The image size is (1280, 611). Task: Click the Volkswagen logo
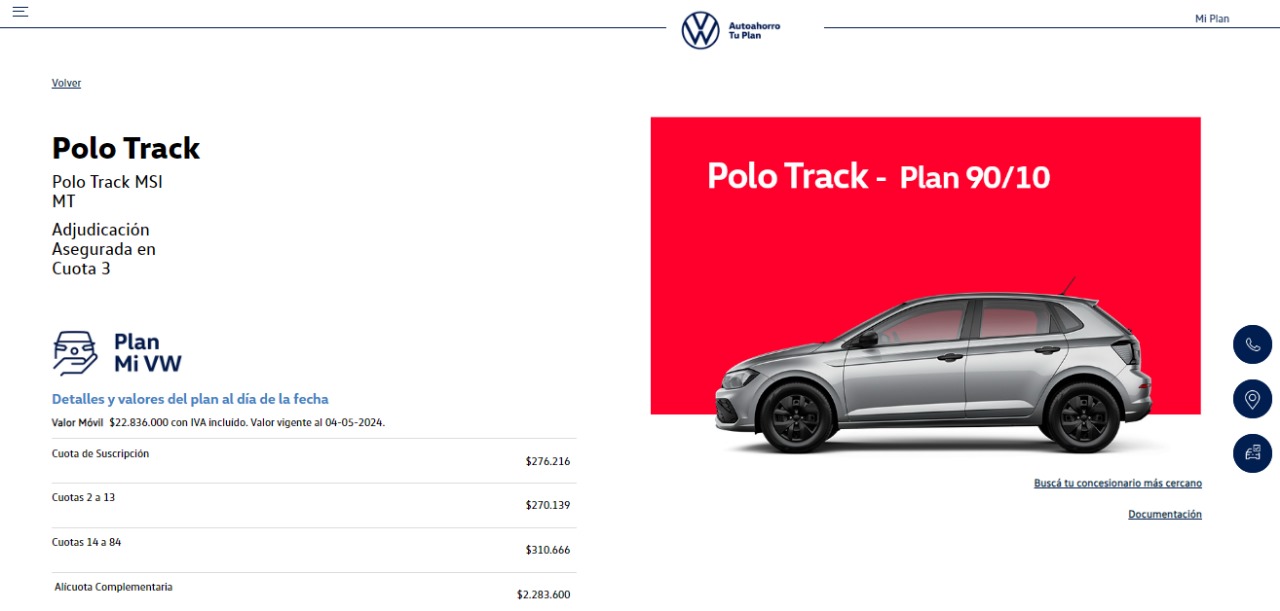700,30
